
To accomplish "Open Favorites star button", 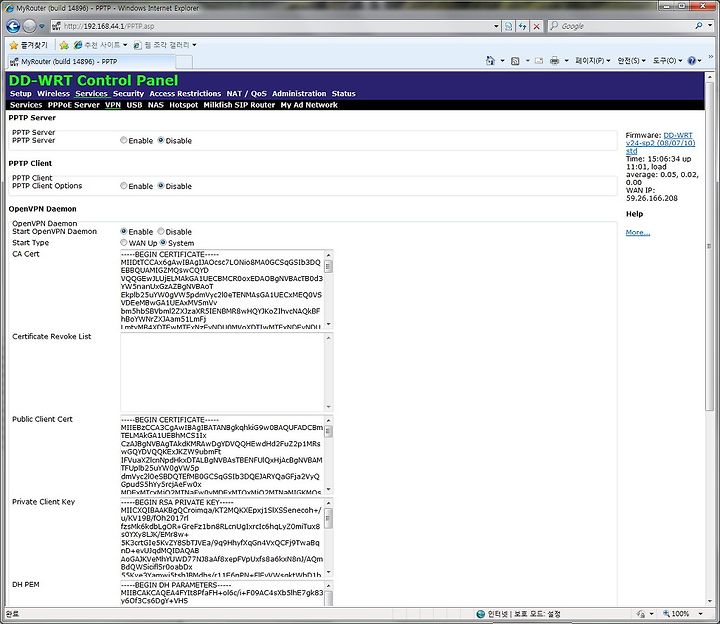I will tap(28, 45).
